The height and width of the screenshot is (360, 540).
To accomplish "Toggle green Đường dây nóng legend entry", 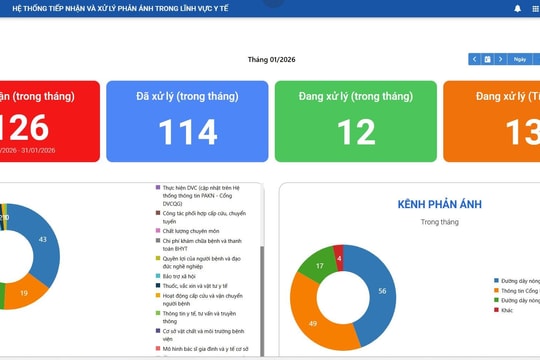I will [517, 300].
